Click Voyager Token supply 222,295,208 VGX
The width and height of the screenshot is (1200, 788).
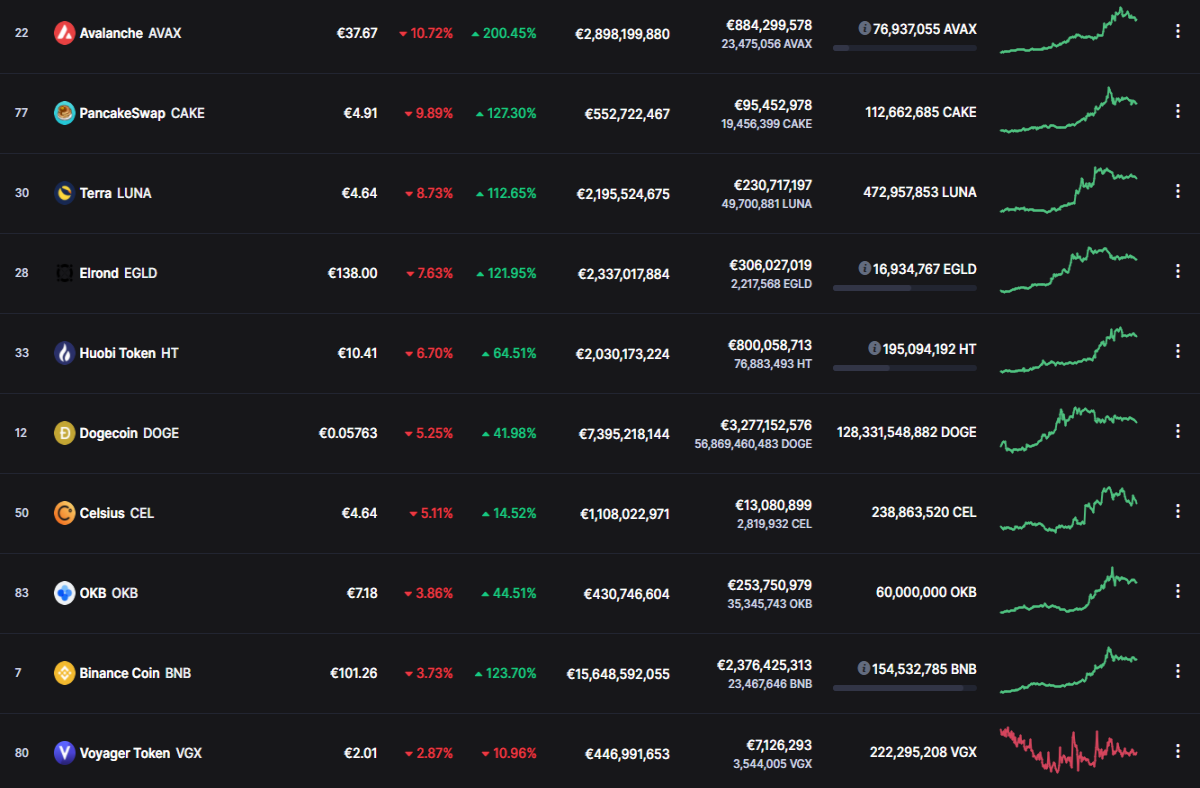click(924, 752)
